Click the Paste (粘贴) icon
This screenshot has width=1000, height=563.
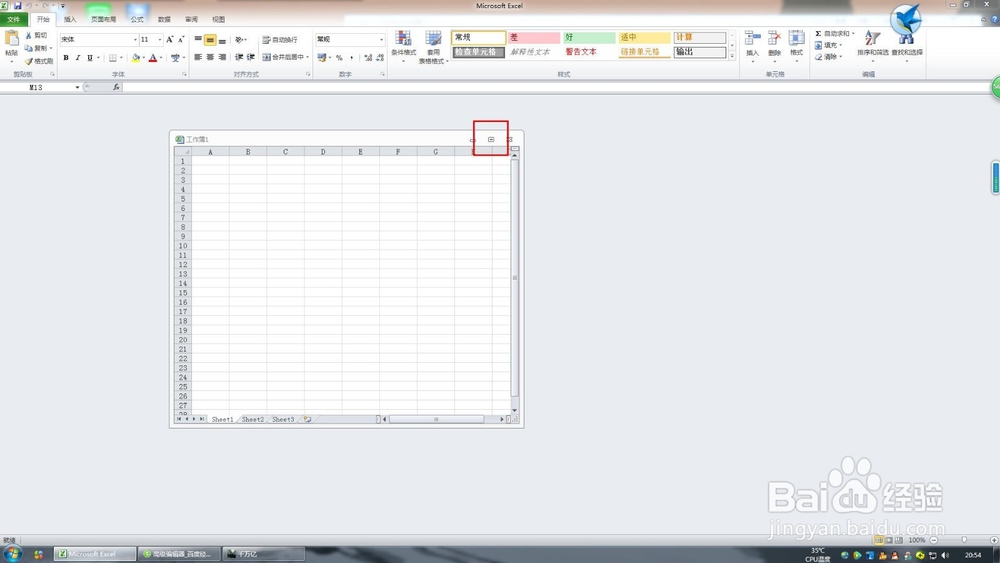coord(11,40)
